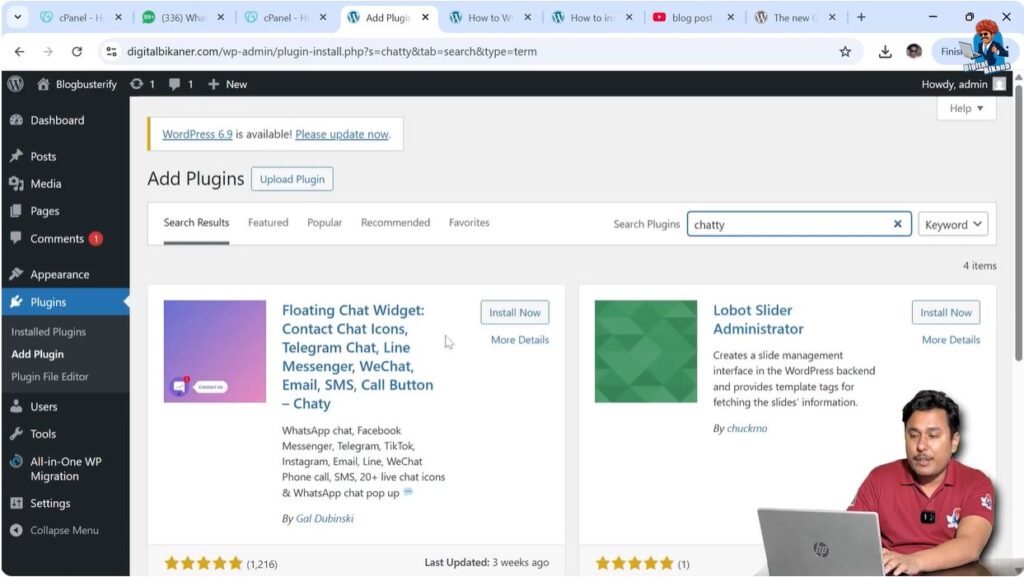Open Posts in sidebar
Image resolution: width=1024 pixels, height=577 pixels.
pos(43,157)
